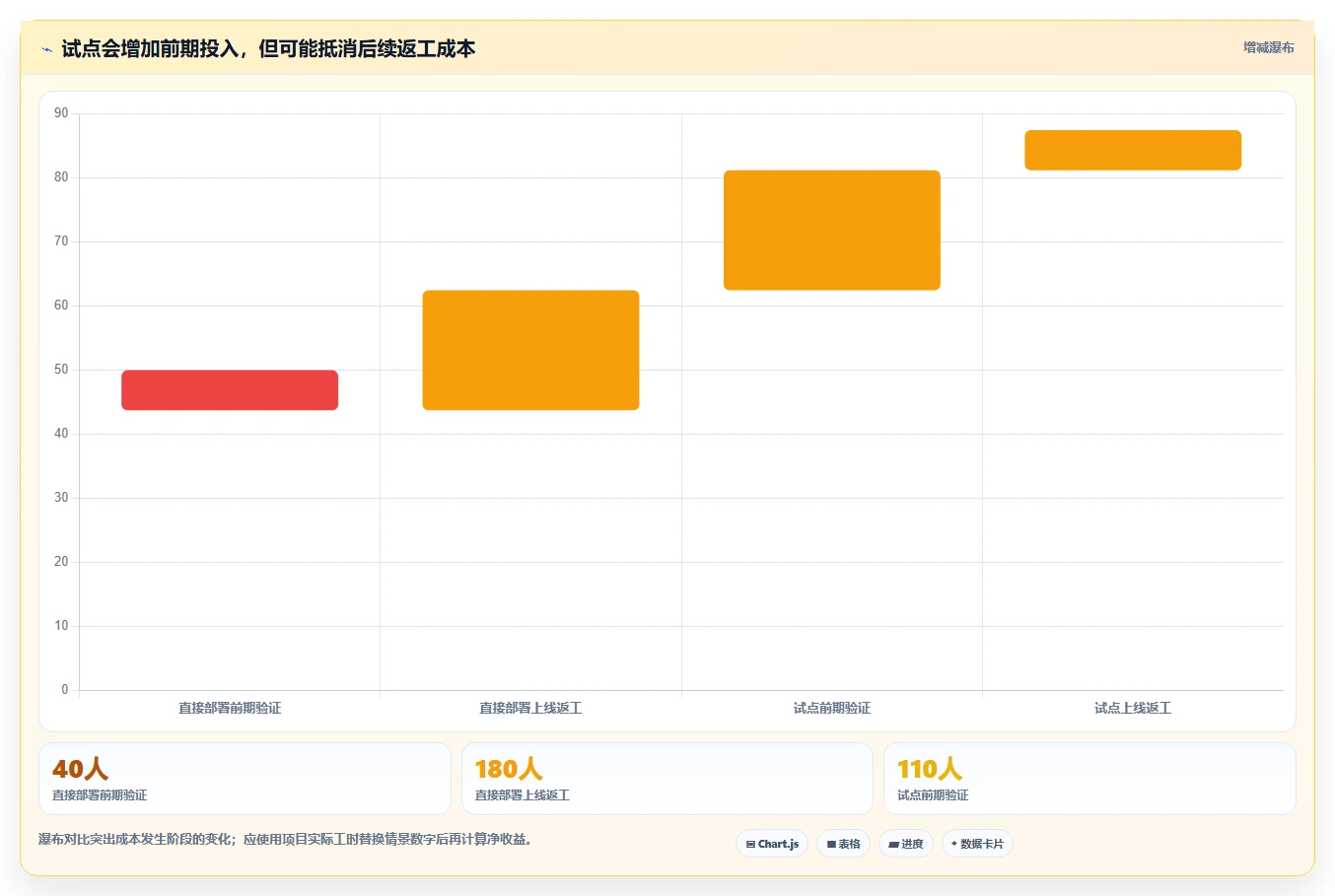The width and height of the screenshot is (1335, 896).
Task: Open the 110人 试点前期验证 card
Action: click(1089, 779)
